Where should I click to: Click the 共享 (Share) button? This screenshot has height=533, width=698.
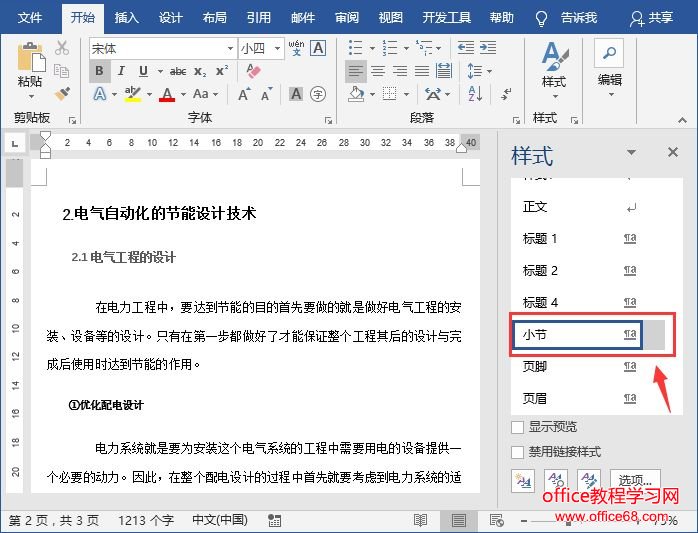[x=652, y=18]
